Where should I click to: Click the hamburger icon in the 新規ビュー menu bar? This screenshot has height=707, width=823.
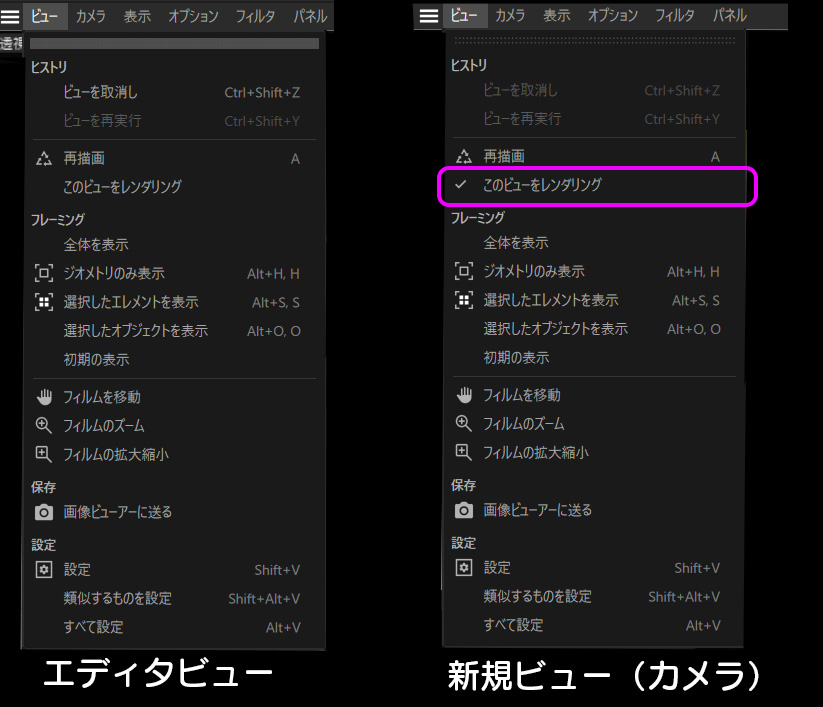429,16
